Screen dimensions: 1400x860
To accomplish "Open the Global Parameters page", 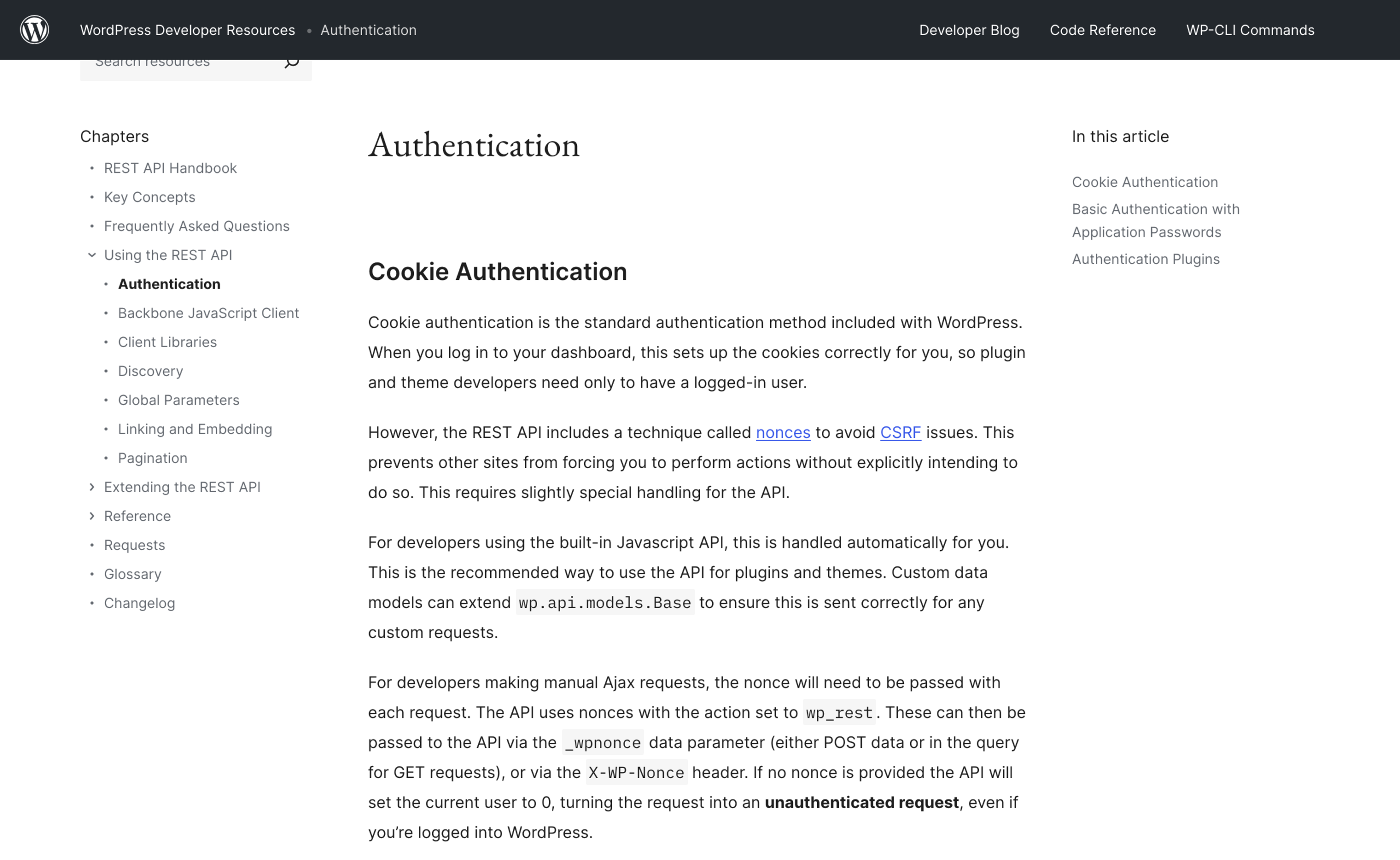I will click(x=179, y=400).
